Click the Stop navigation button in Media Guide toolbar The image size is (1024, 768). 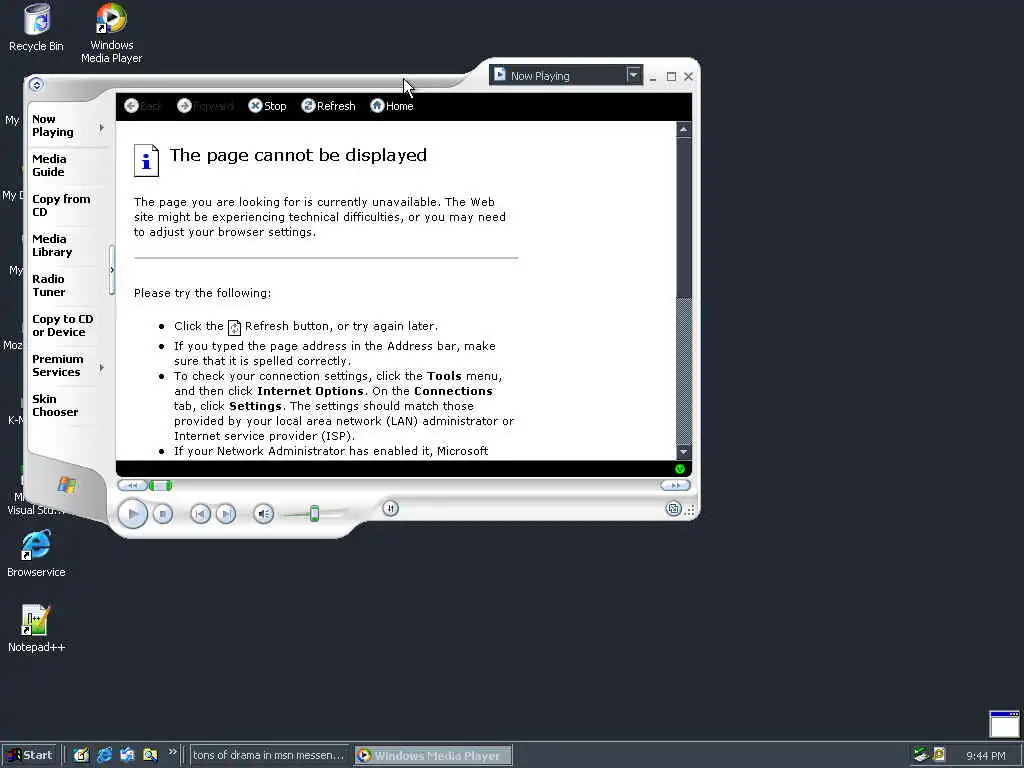267,106
